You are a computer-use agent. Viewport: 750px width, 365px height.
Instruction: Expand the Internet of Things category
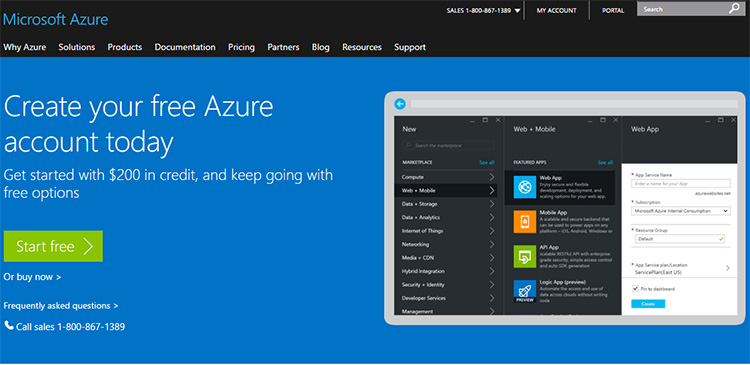pos(492,231)
